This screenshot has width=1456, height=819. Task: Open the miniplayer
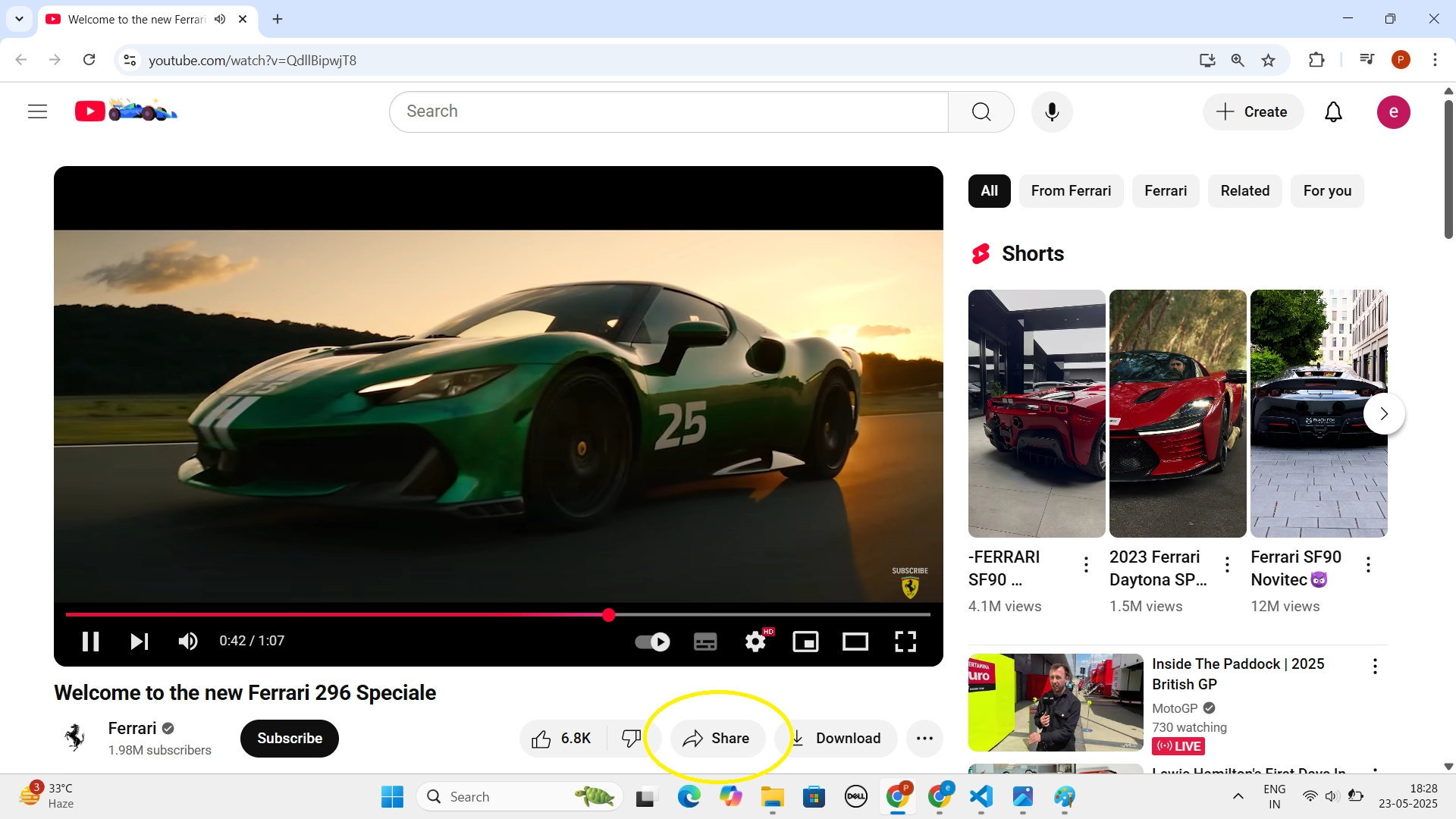point(805,642)
